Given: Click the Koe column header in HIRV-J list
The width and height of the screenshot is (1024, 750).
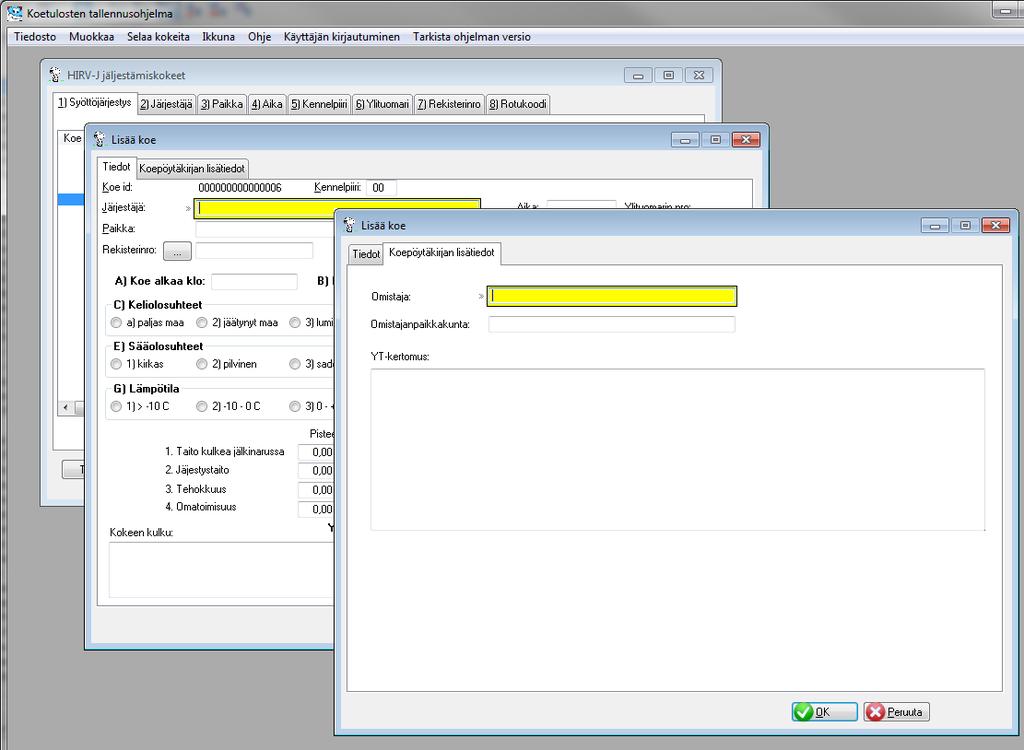Looking at the screenshot, I should [x=72, y=138].
